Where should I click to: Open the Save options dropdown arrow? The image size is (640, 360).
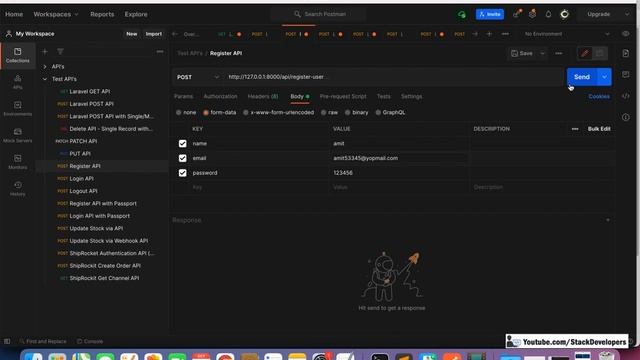542,53
